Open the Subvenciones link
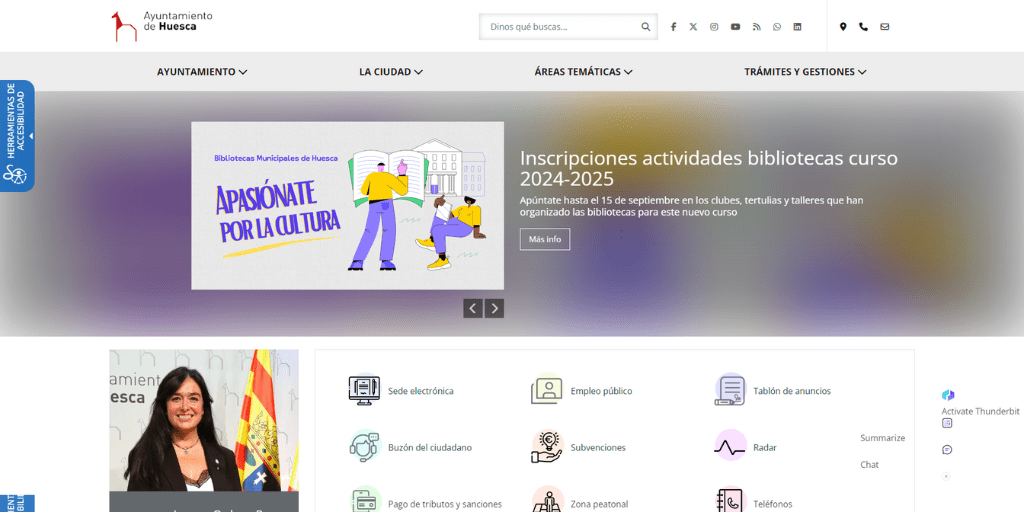Viewport: 1024px width, 512px height. (x=598, y=448)
